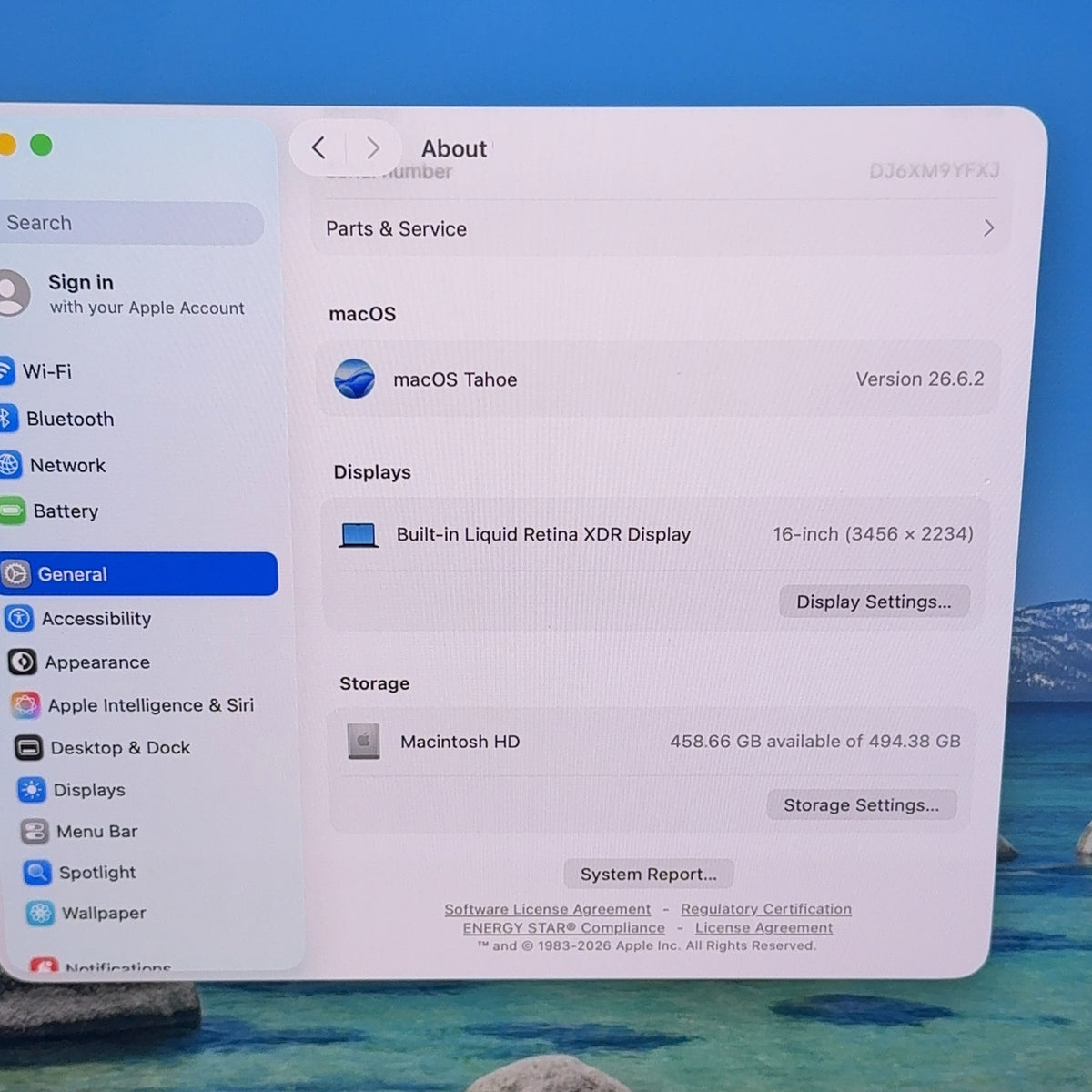Image resolution: width=1092 pixels, height=1092 pixels.
Task: Open the Software License Agreement link
Action: coord(548,909)
